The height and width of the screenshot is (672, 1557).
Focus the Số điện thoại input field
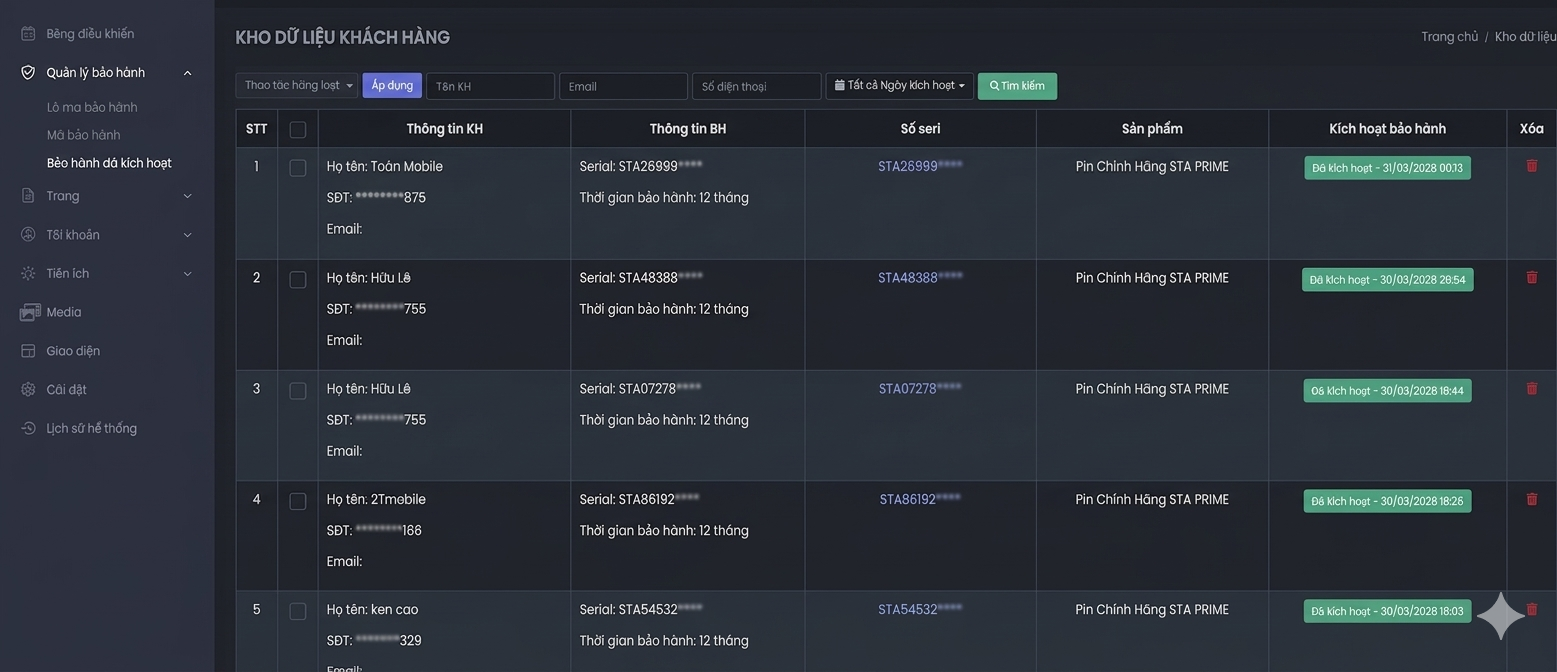(756, 86)
